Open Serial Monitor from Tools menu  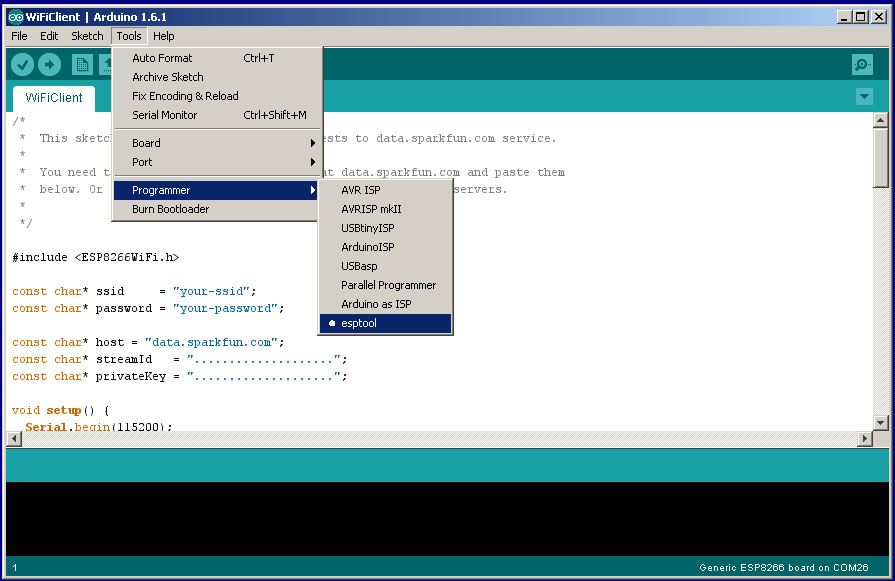click(216, 115)
